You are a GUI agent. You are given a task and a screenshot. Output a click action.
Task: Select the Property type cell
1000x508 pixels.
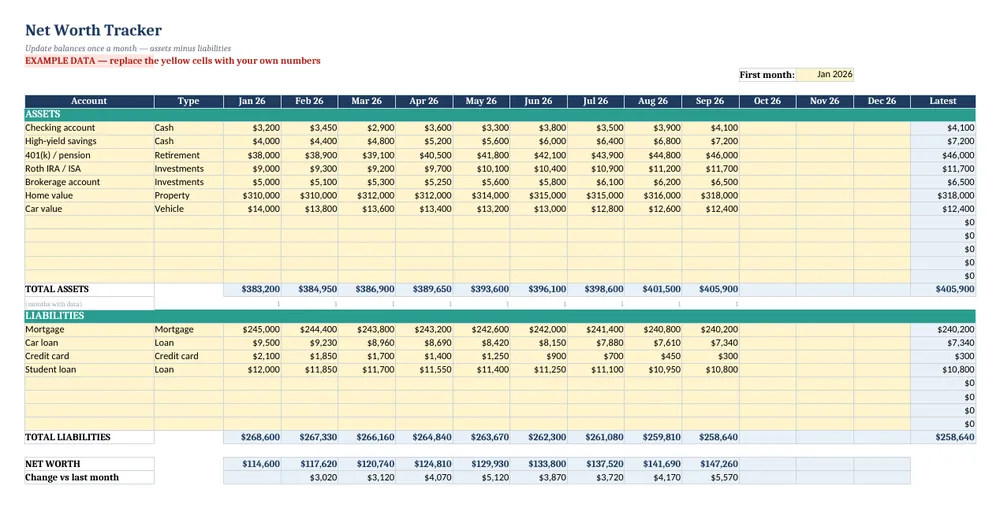(x=189, y=196)
